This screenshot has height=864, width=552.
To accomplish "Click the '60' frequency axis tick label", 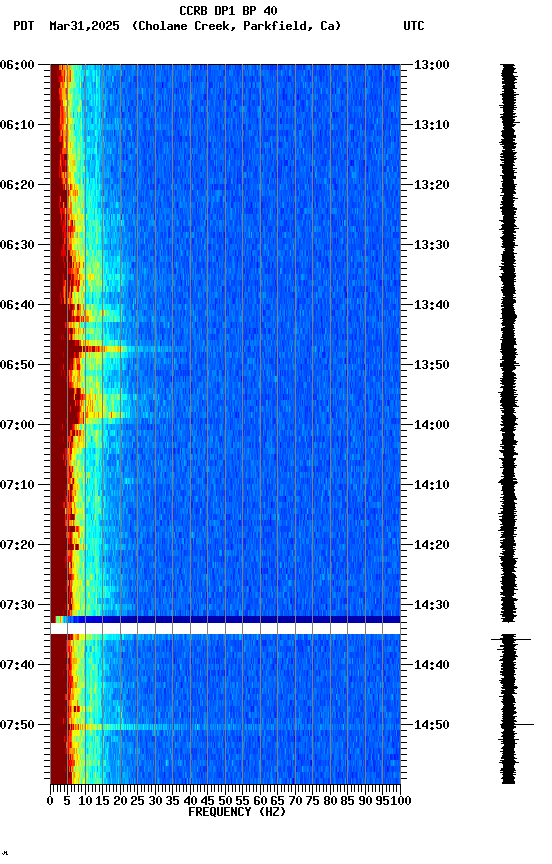I will 260,801.
